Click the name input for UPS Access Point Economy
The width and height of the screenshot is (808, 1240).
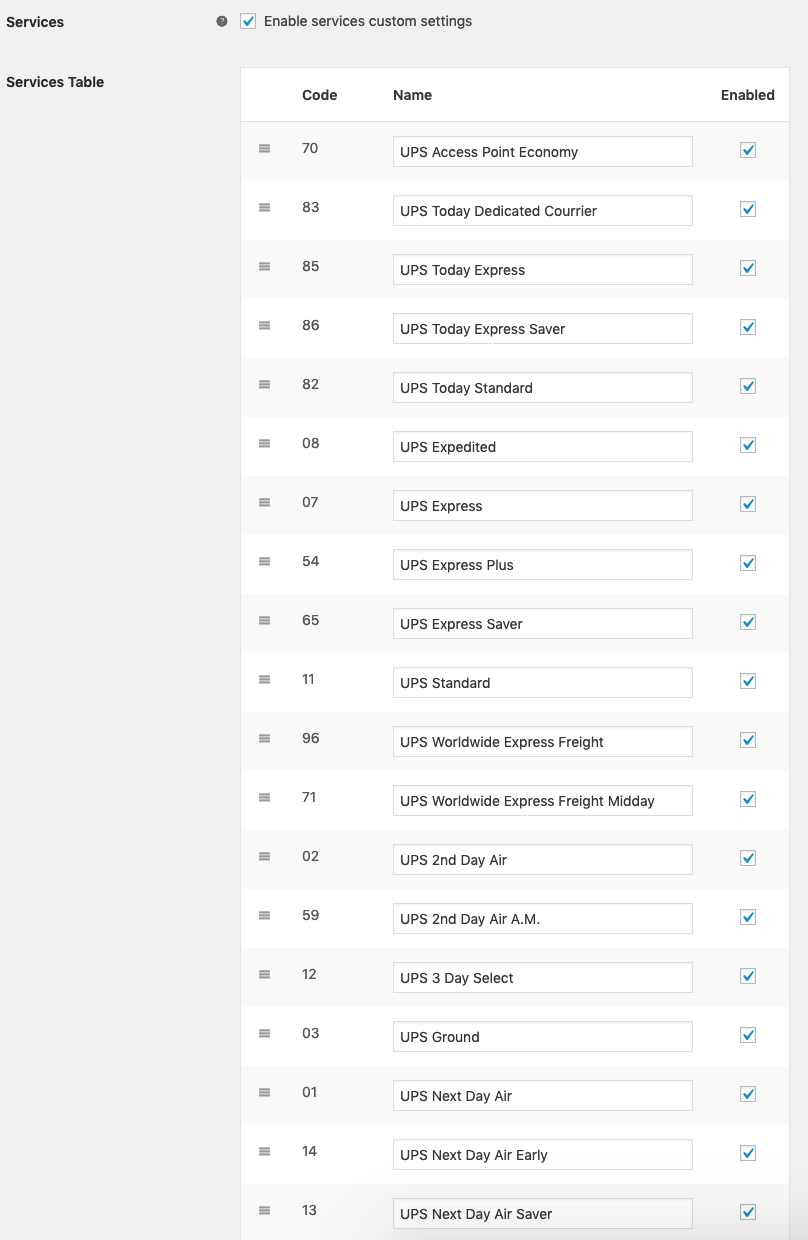point(542,151)
